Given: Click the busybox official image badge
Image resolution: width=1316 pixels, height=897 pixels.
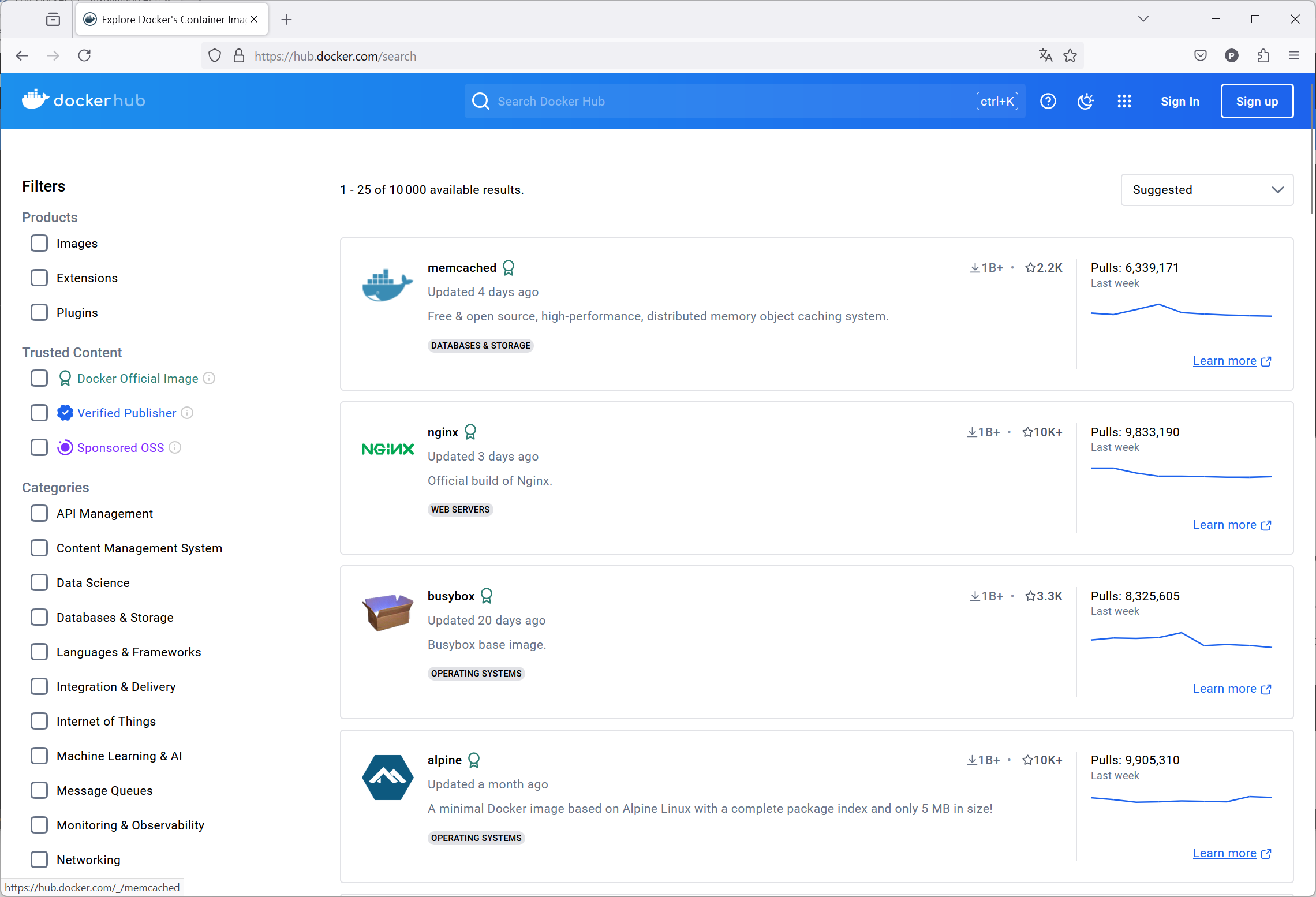Looking at the screenshot, I should click(487, 596).
